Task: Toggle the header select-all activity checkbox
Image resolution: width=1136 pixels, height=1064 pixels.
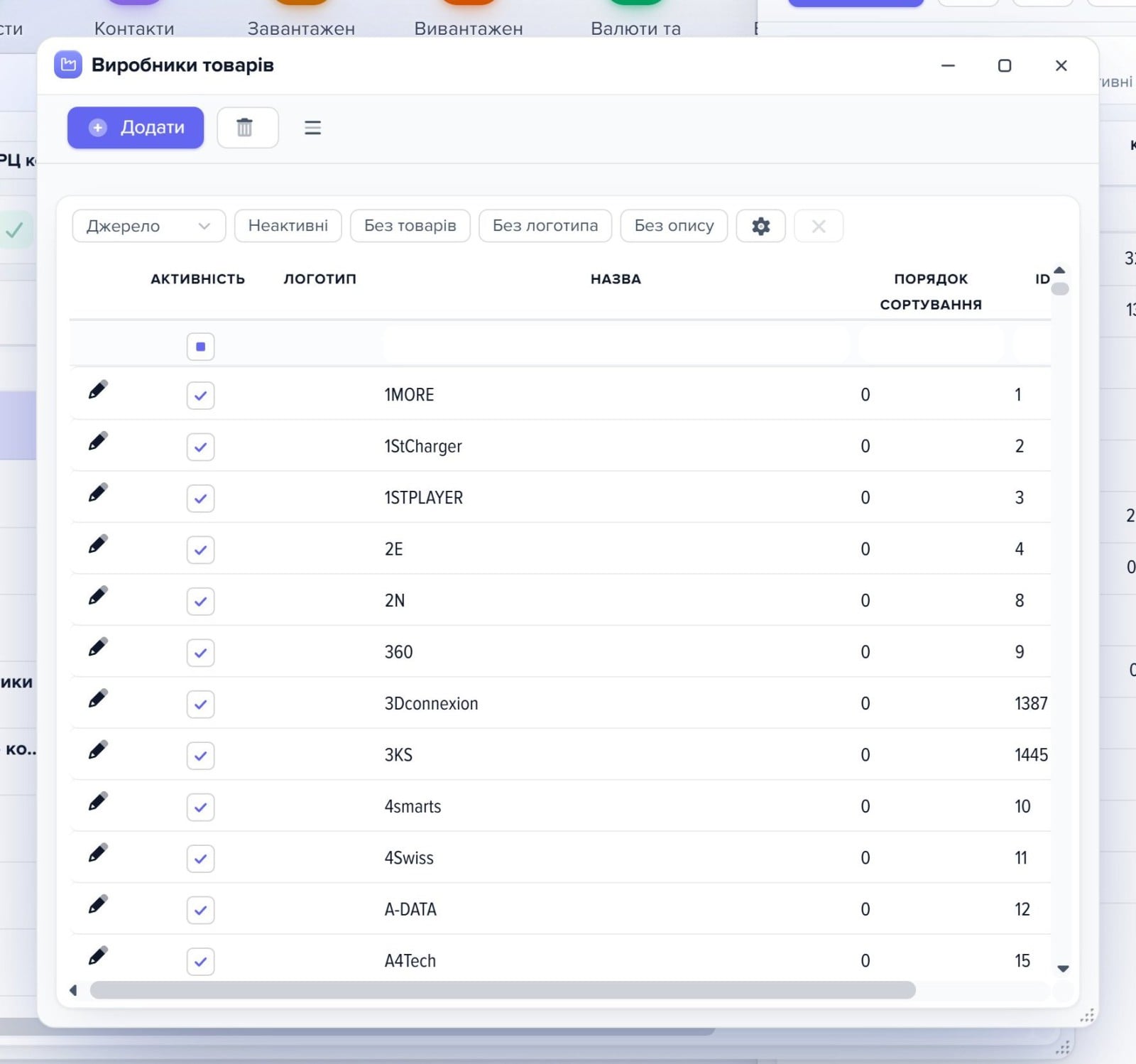Action: tap(200, 347)
